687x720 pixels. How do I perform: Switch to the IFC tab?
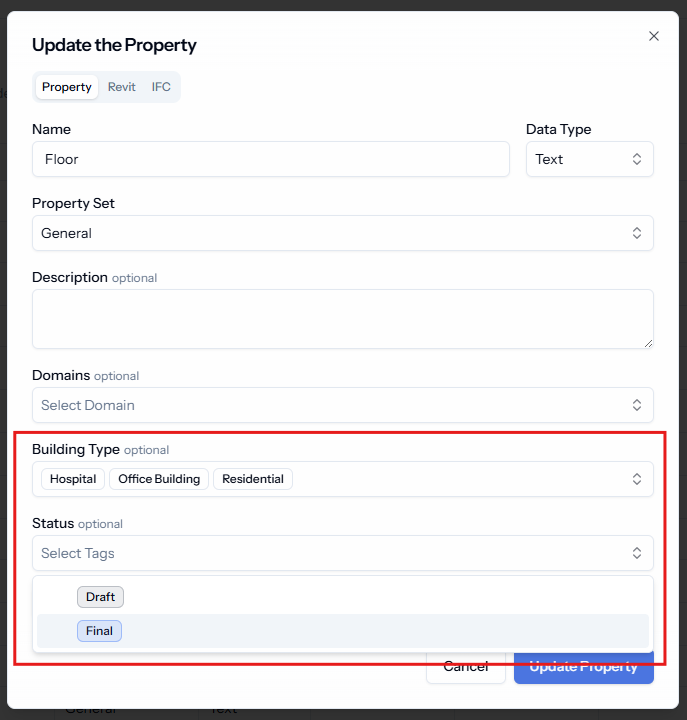(x=161, y=87)
